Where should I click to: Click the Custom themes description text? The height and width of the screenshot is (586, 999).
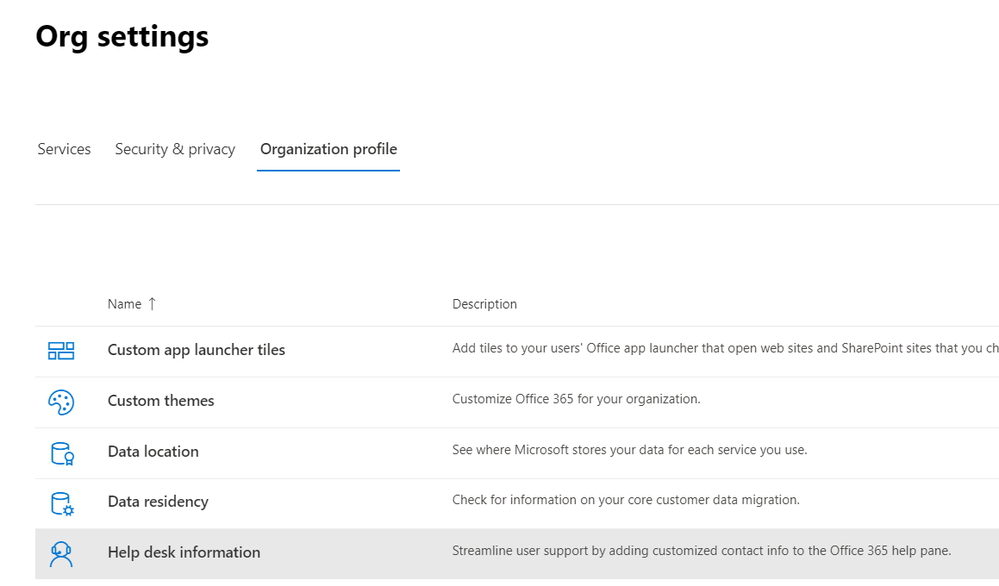pos(576,399)
